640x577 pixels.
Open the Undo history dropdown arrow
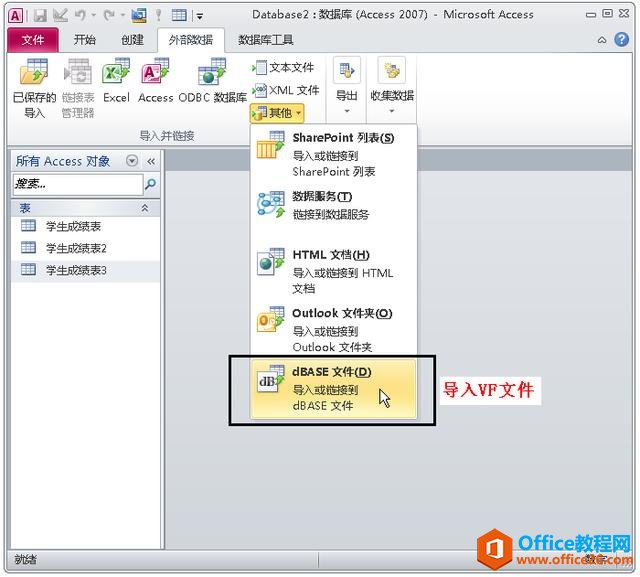pos(93,16)
